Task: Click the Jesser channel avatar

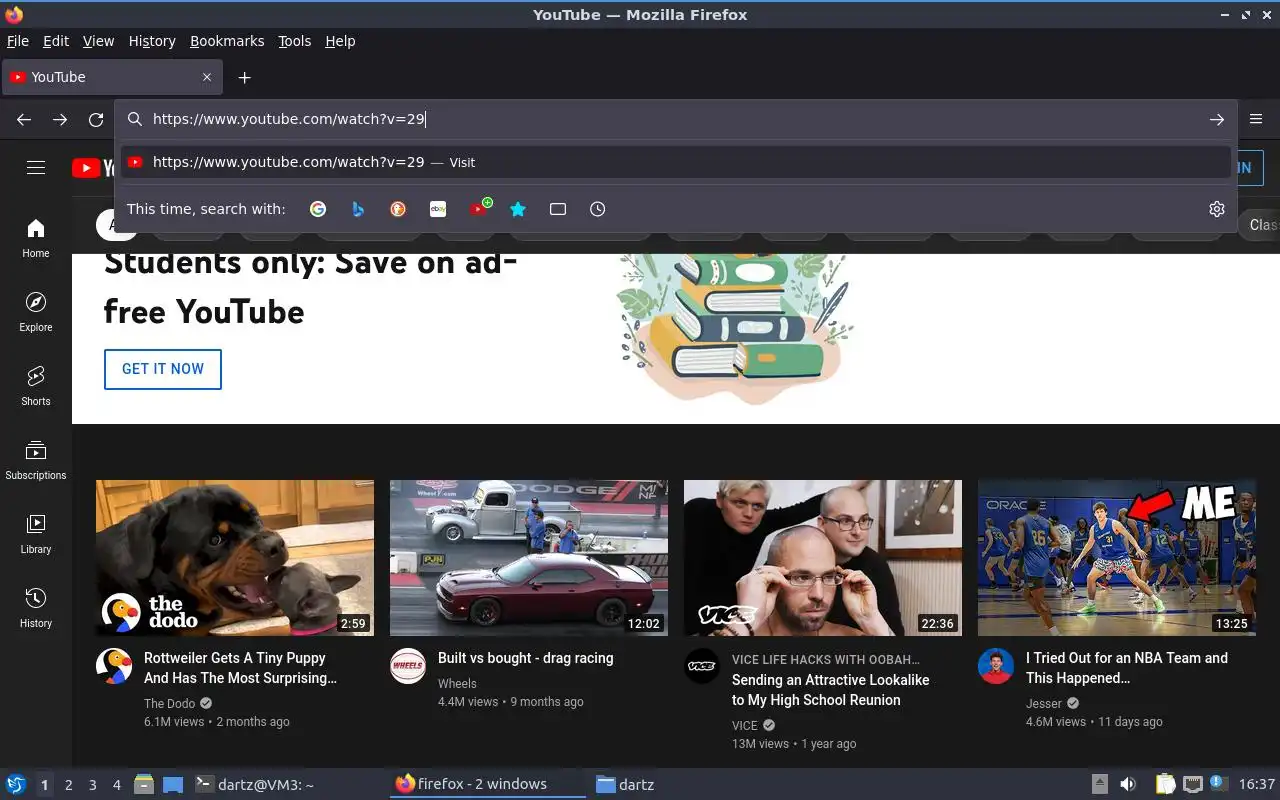Action: tap(996, 666)
